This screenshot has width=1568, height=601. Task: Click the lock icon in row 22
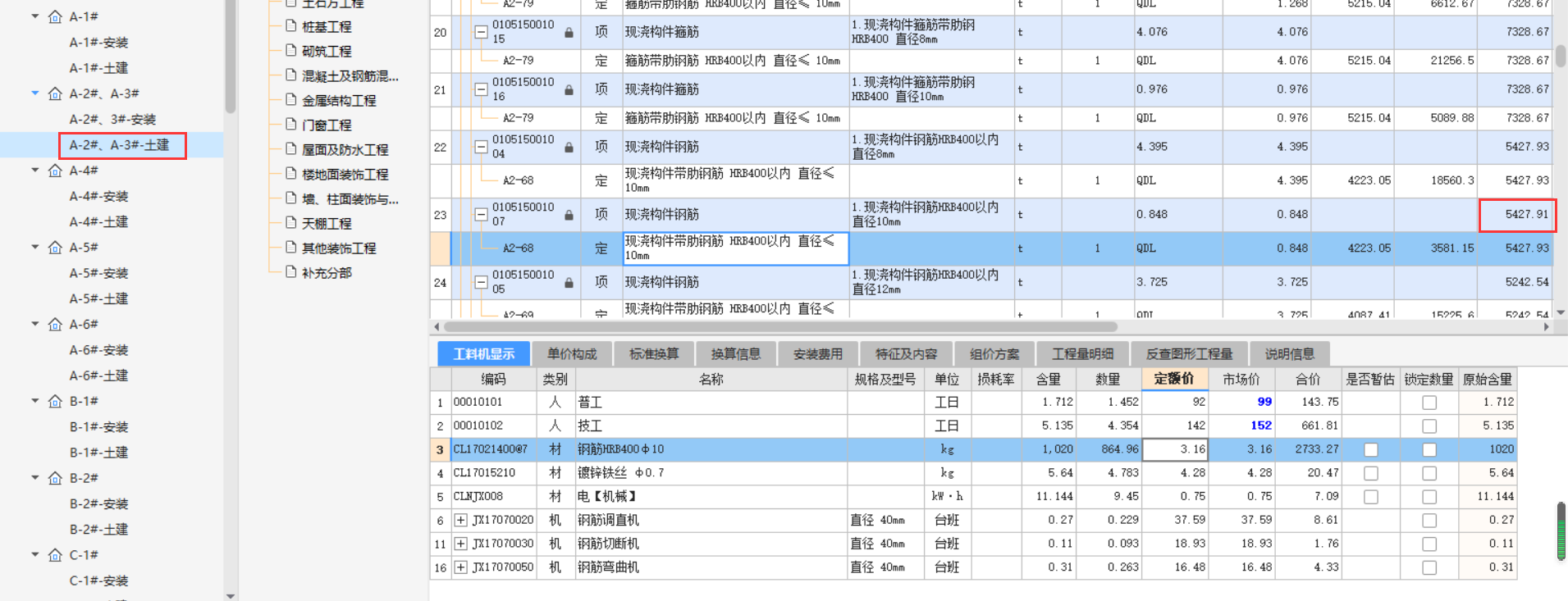tap(569, 148)
